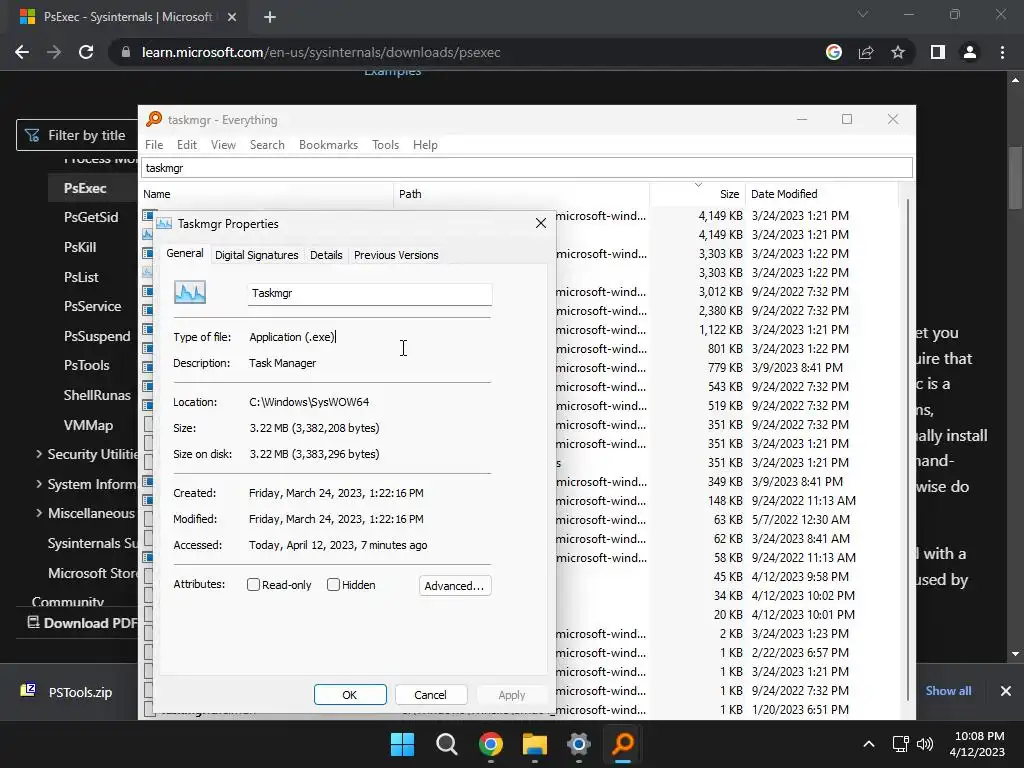Open taskbar Search

click(x=447, y=744)
